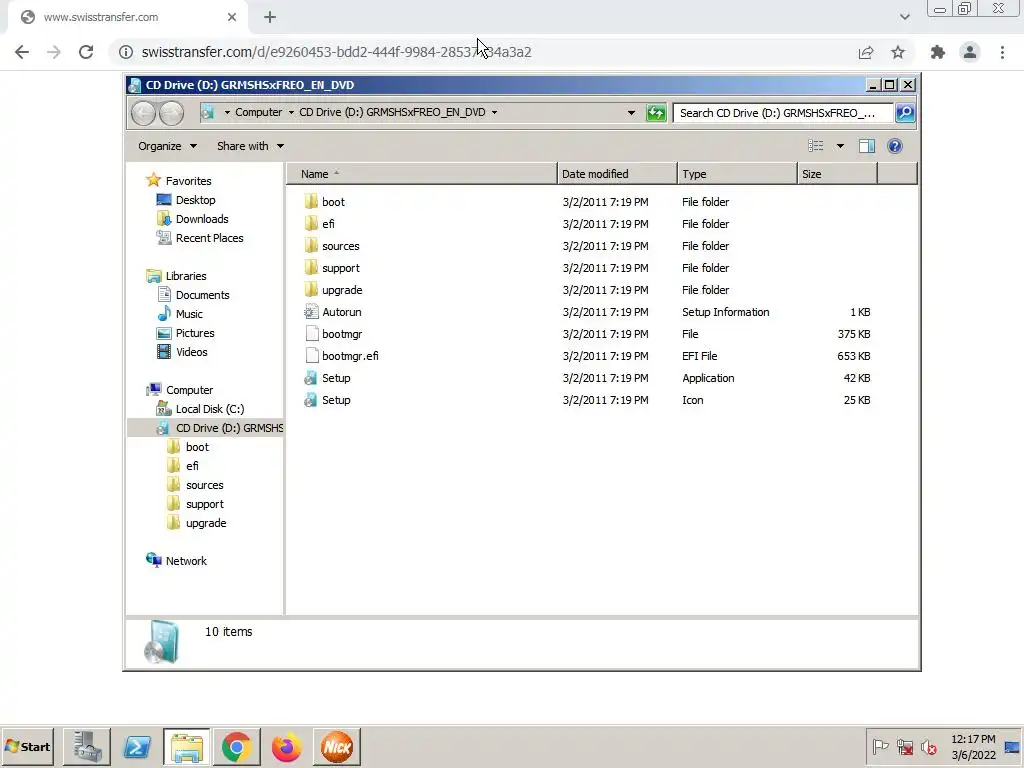Click the Chrome browser back arrow
This screenshot has height=768, width=1024.
coord(22,52)
